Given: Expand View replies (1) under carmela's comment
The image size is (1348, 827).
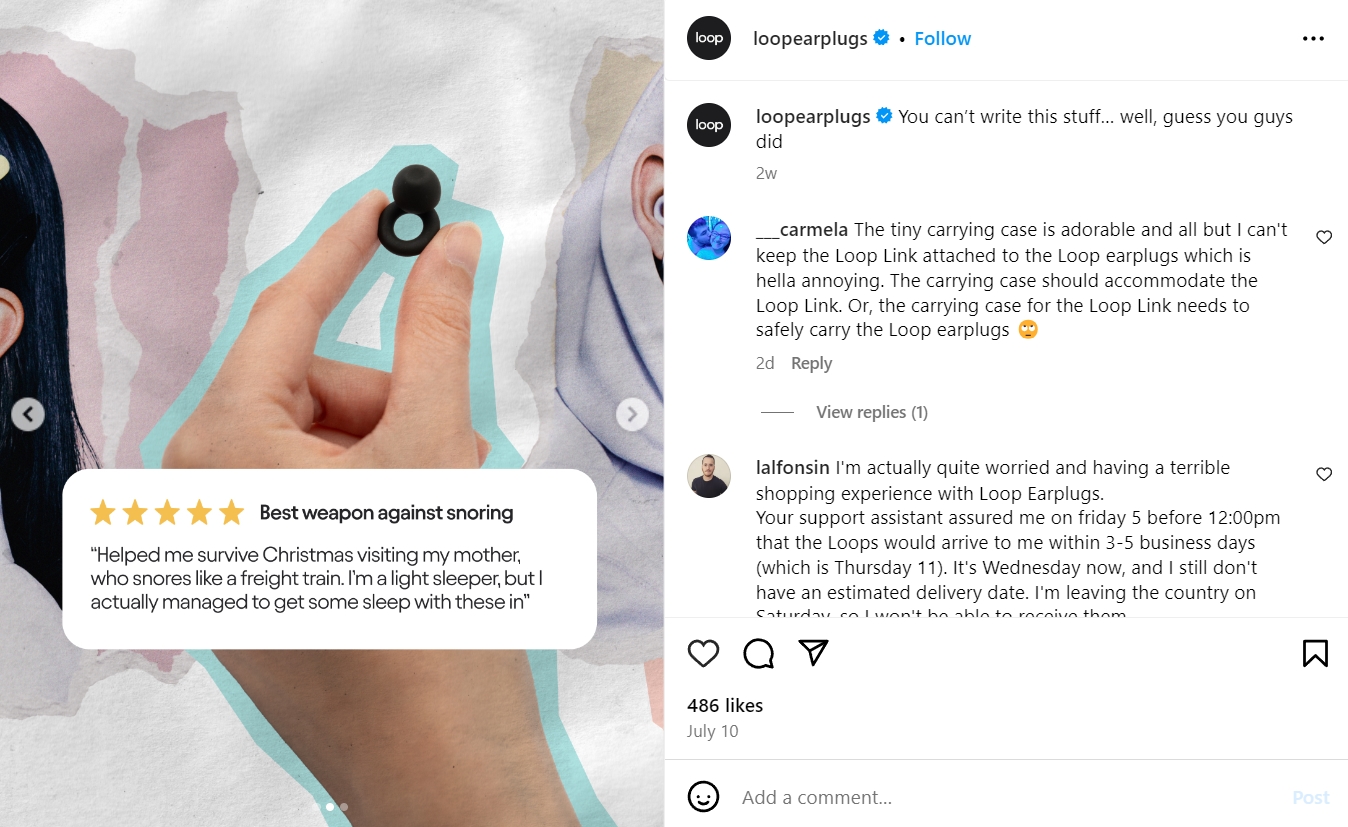Looking at the screenshot, I should coord(872,412).
